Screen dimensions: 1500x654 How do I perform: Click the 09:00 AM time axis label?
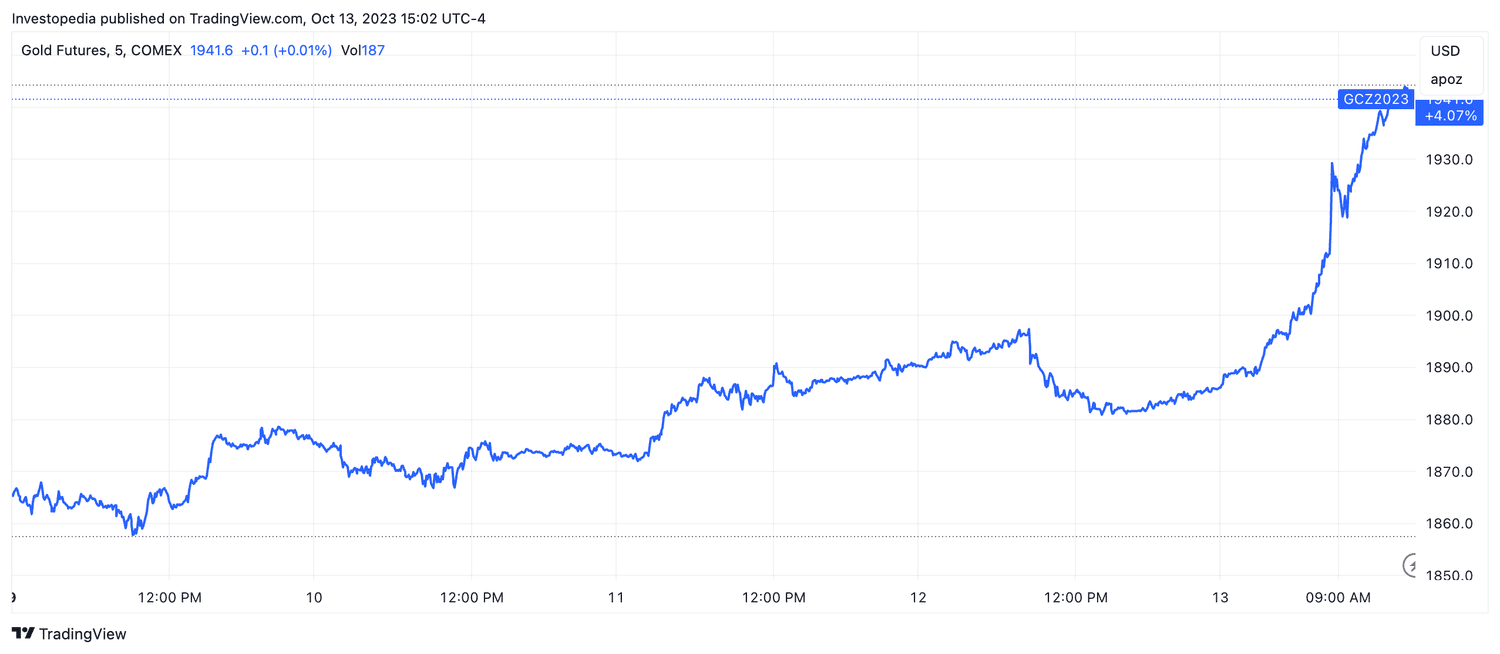coord(1338,598)
